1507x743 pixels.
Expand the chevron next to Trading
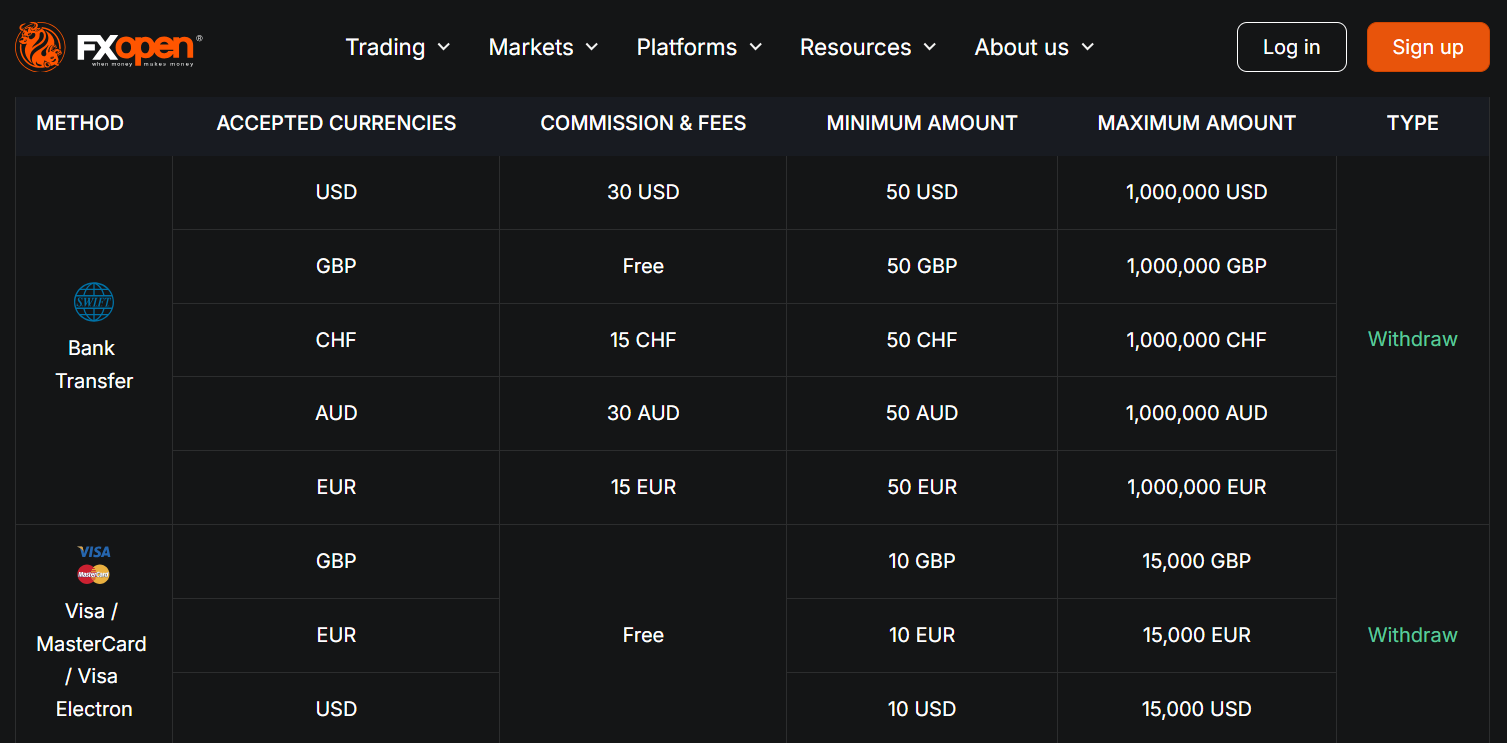pos(444,47)
